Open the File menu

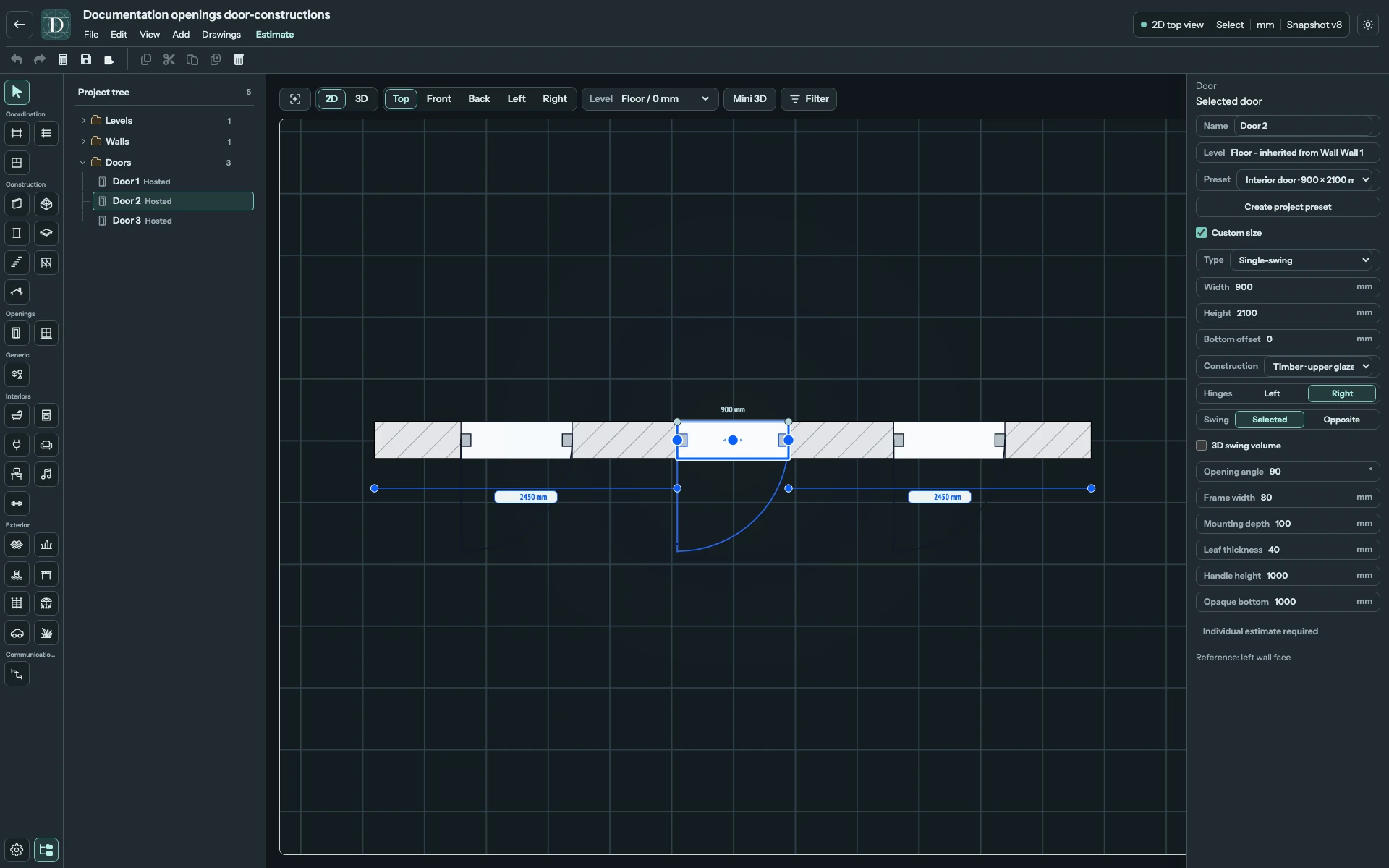click(x=91, y=35)
